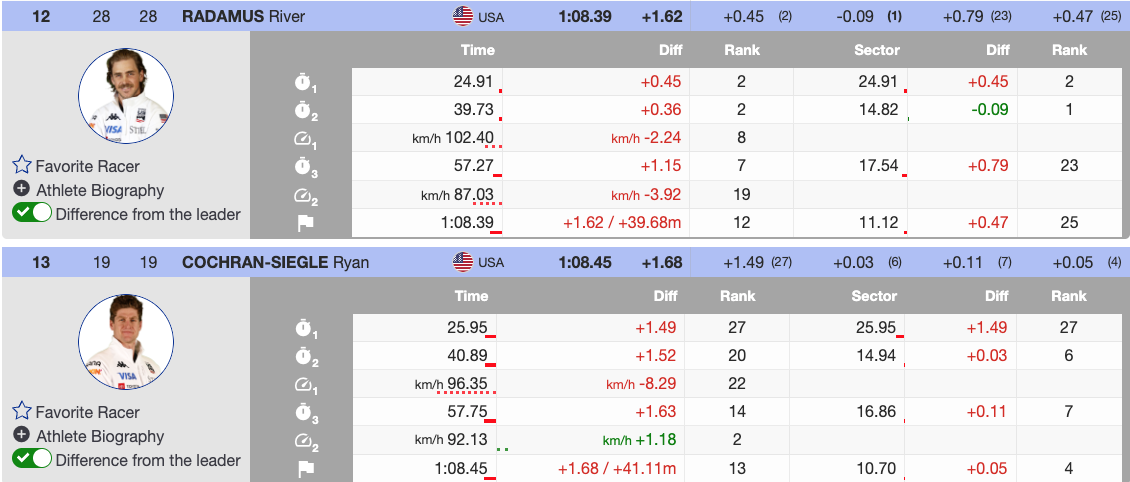
Task: Click Cochran-Siegle's second speedometer icon
Action: 304,441
